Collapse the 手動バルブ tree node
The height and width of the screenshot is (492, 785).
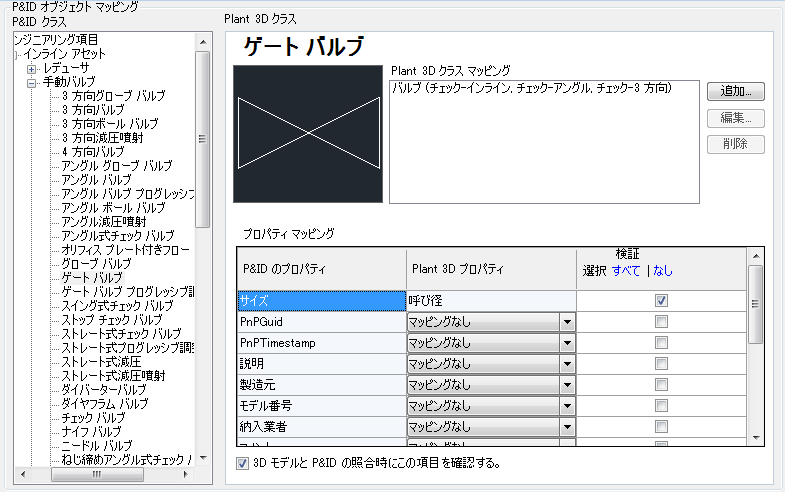[x=32, y=83]
